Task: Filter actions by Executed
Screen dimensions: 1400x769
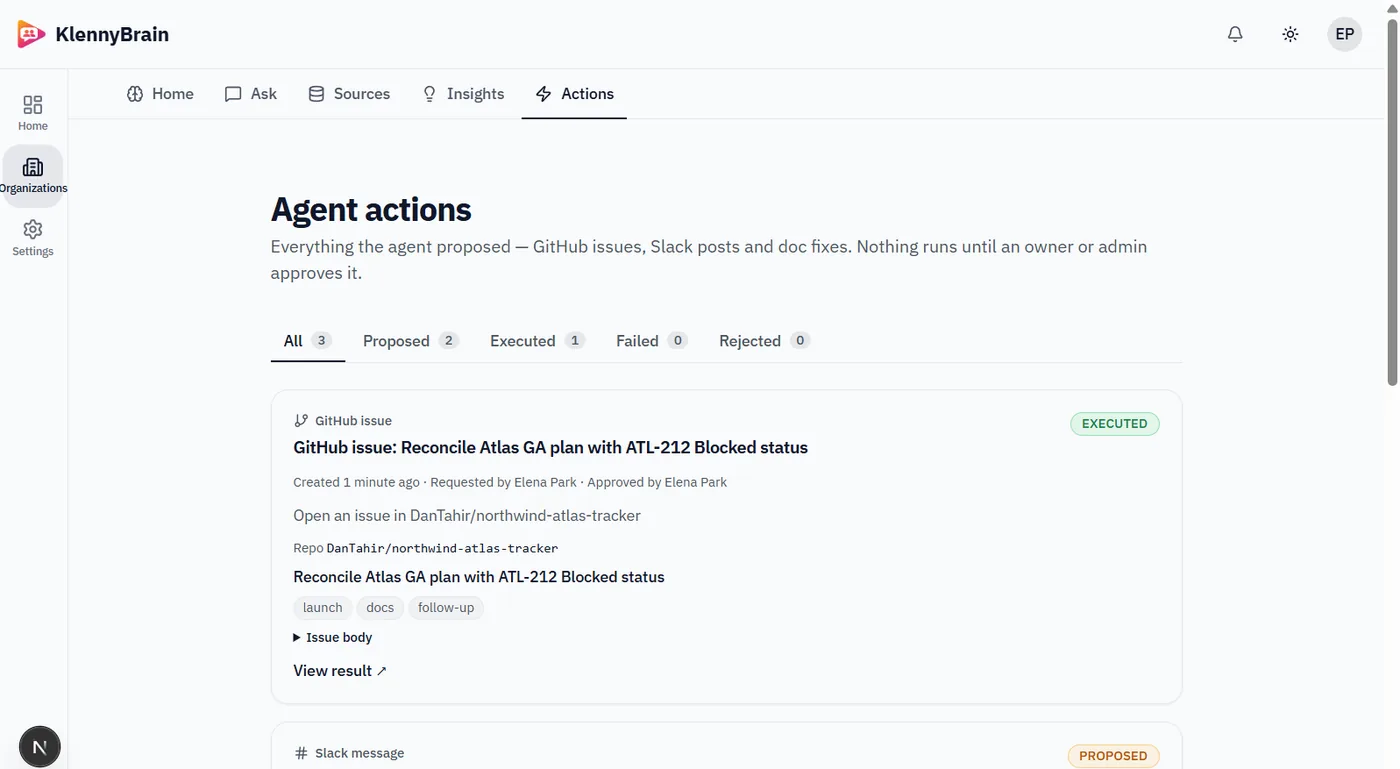Action: [537, 341]
